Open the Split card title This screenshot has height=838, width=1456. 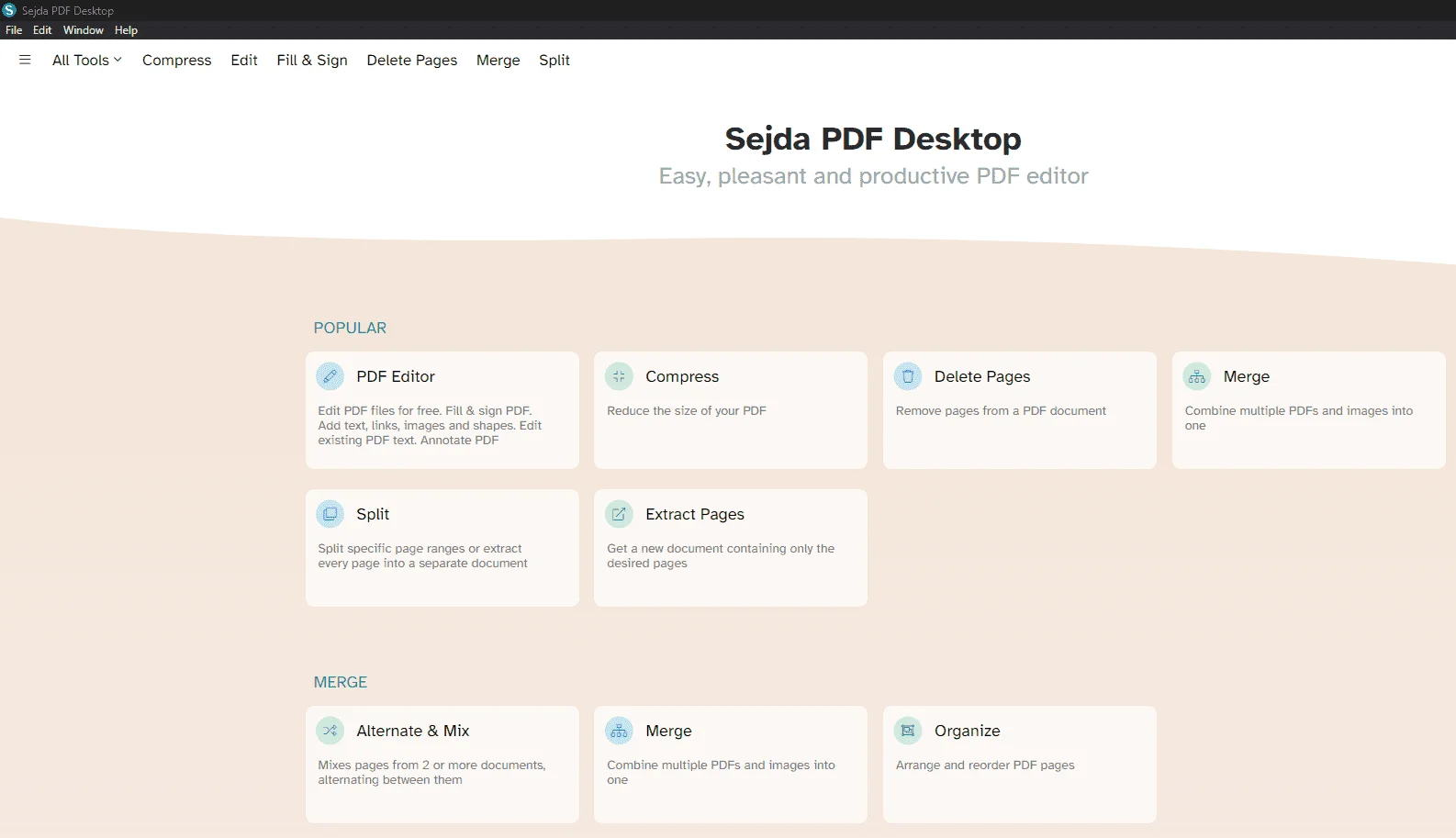coord(373,514)
